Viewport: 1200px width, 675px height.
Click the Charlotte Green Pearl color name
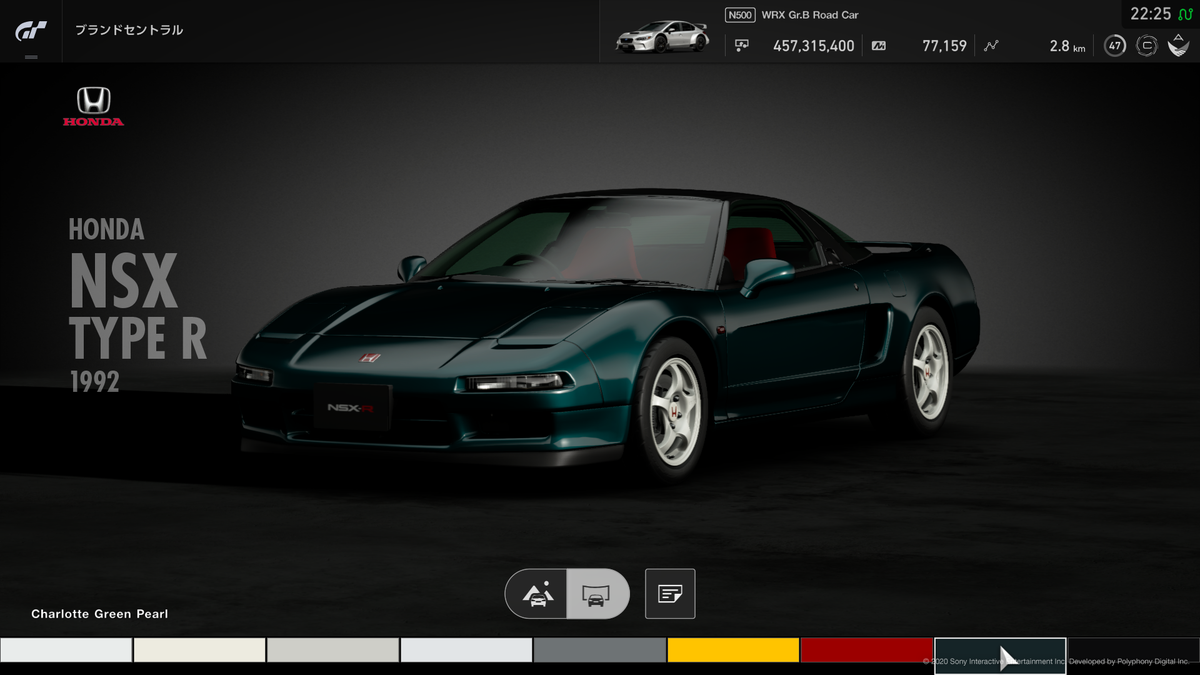pyautogui.click(x=100, y=614)
